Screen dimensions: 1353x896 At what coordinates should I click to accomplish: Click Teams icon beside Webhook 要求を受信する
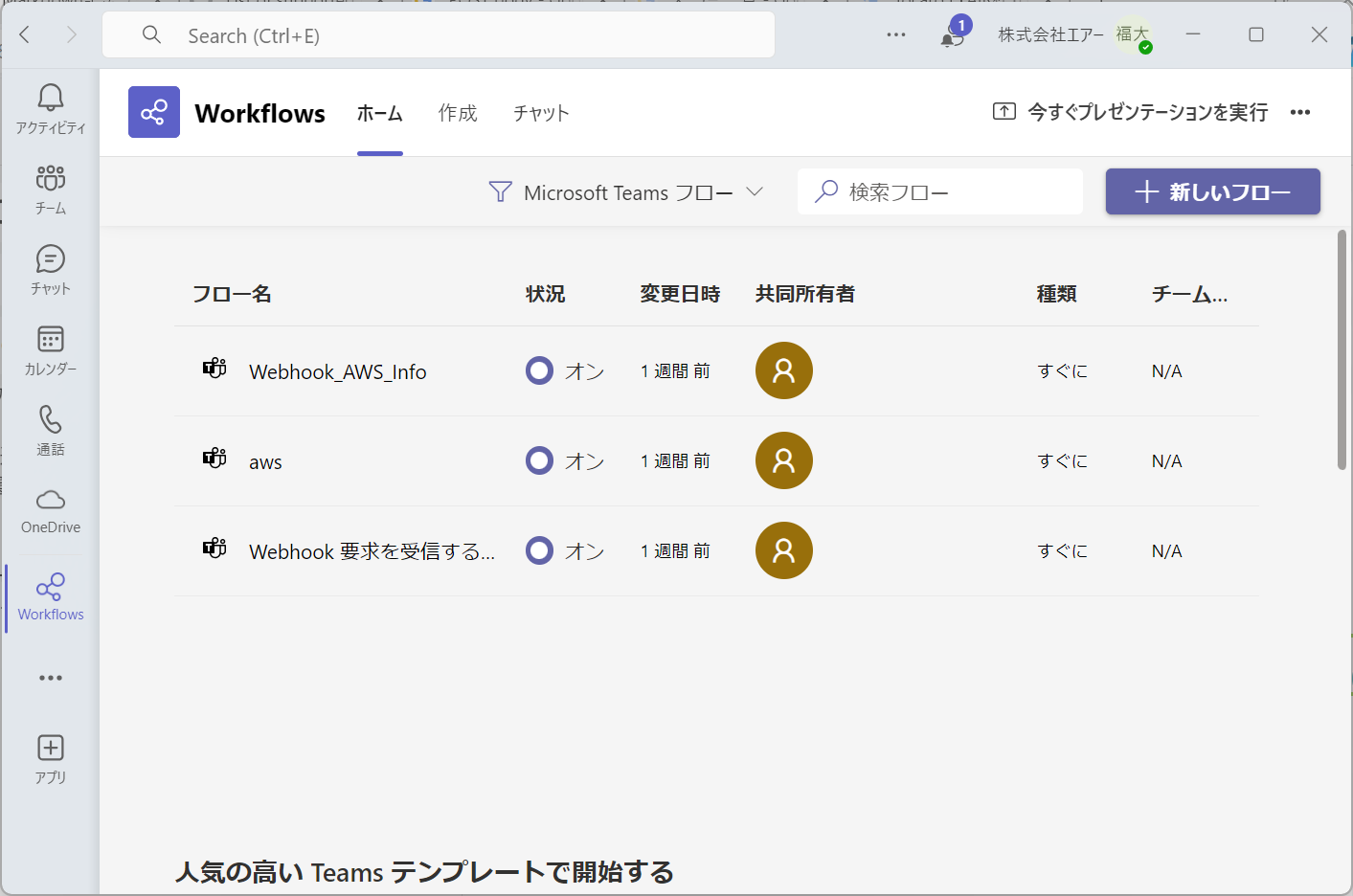coord(214,549)
